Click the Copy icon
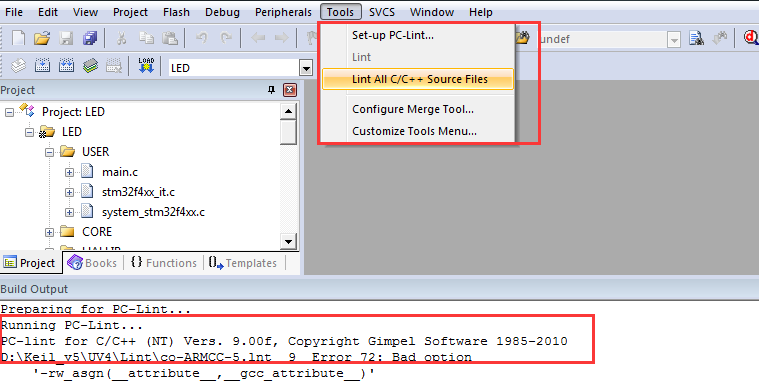Screen dimensions: 759x382 click(146, 38)
